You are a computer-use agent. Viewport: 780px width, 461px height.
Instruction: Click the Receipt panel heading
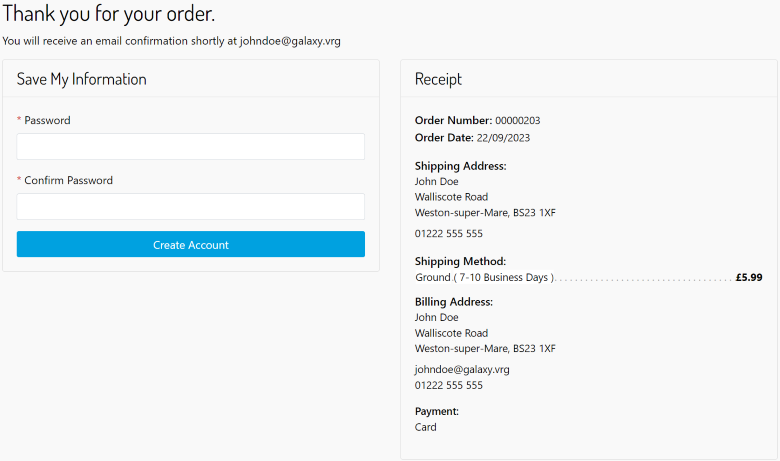coord(438,79)
